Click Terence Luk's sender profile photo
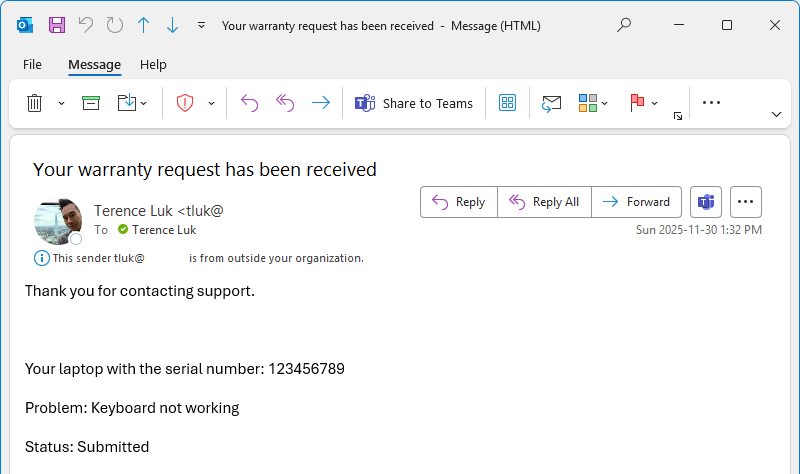 click(57, 221)
